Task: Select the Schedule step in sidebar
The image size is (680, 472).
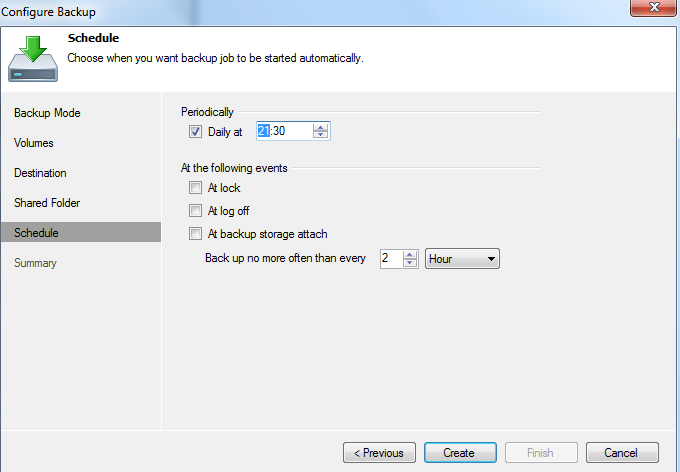Action: 81,233
